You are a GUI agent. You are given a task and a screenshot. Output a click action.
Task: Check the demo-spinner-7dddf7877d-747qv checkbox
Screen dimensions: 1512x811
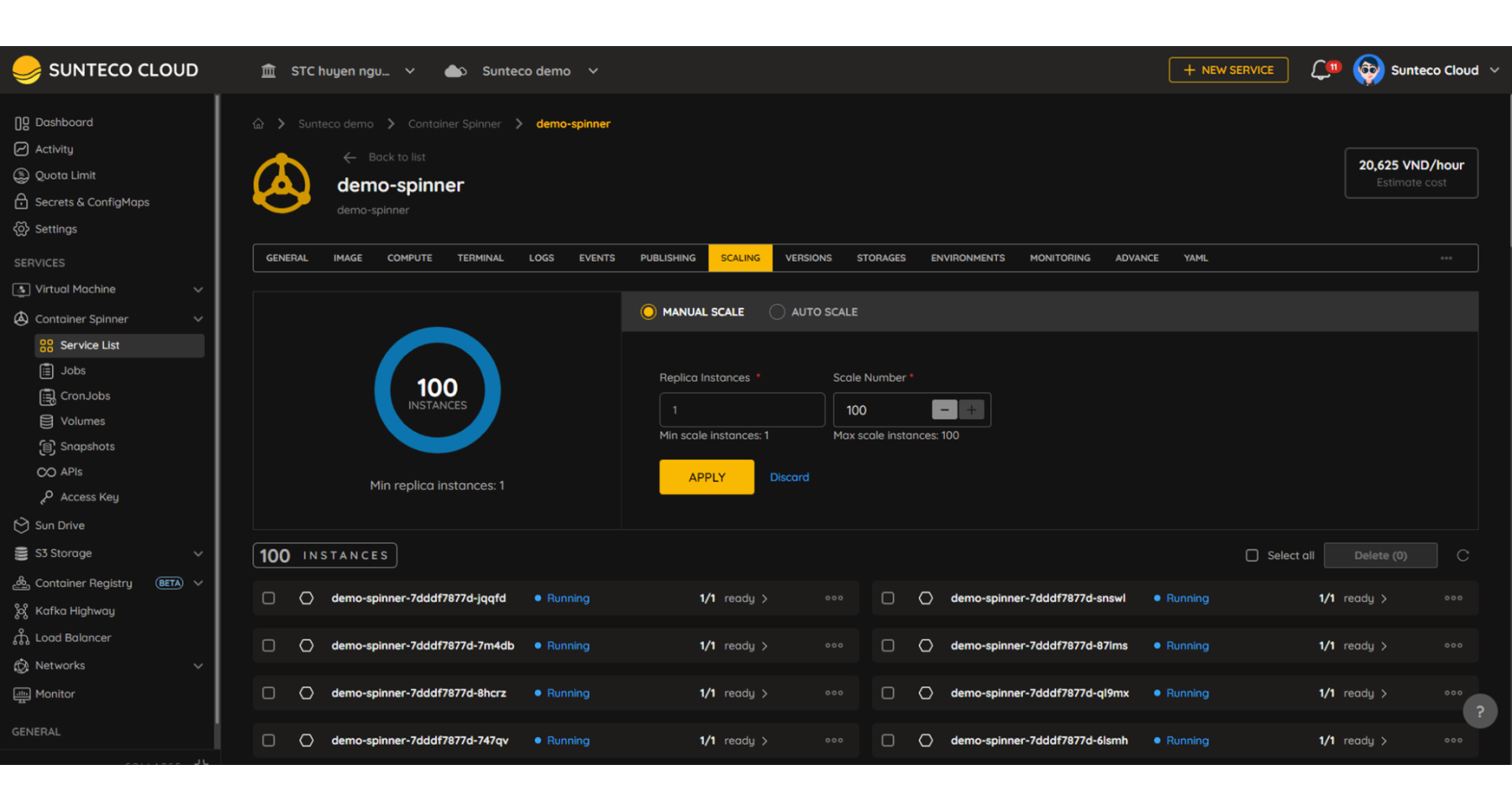click(269, 740)
